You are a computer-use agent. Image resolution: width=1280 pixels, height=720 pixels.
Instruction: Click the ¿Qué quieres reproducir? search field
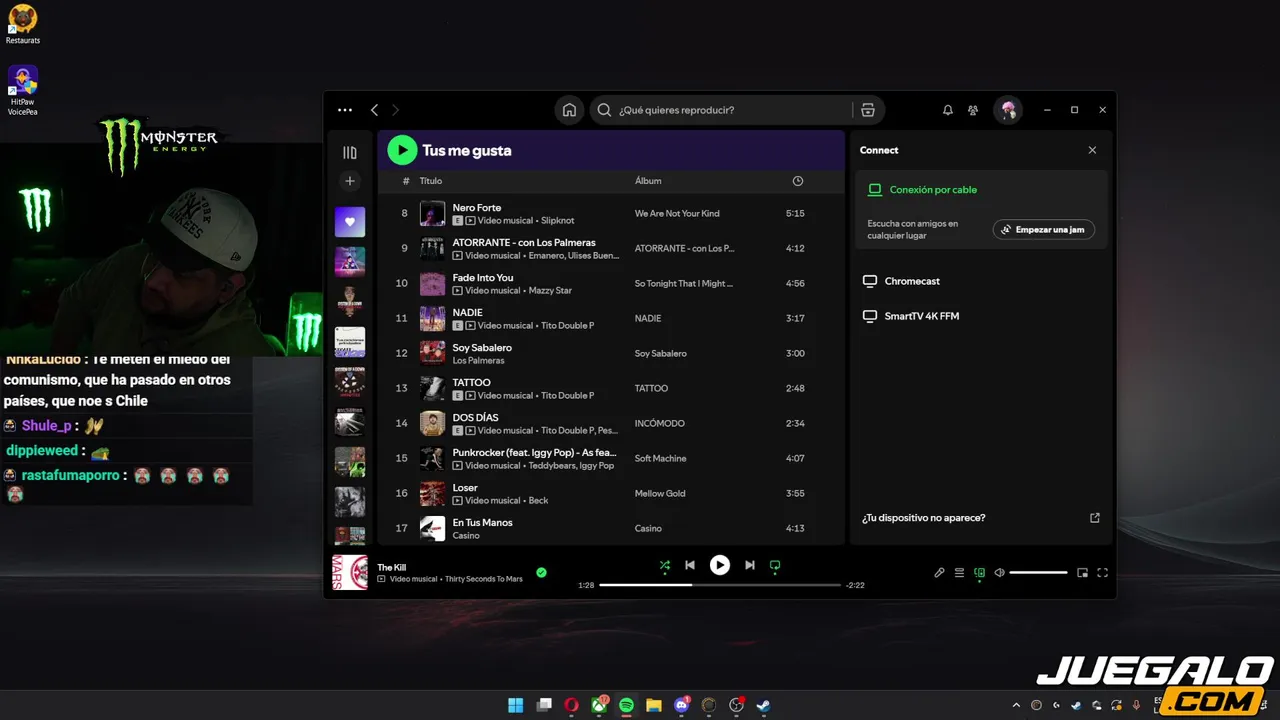[721, 110]
